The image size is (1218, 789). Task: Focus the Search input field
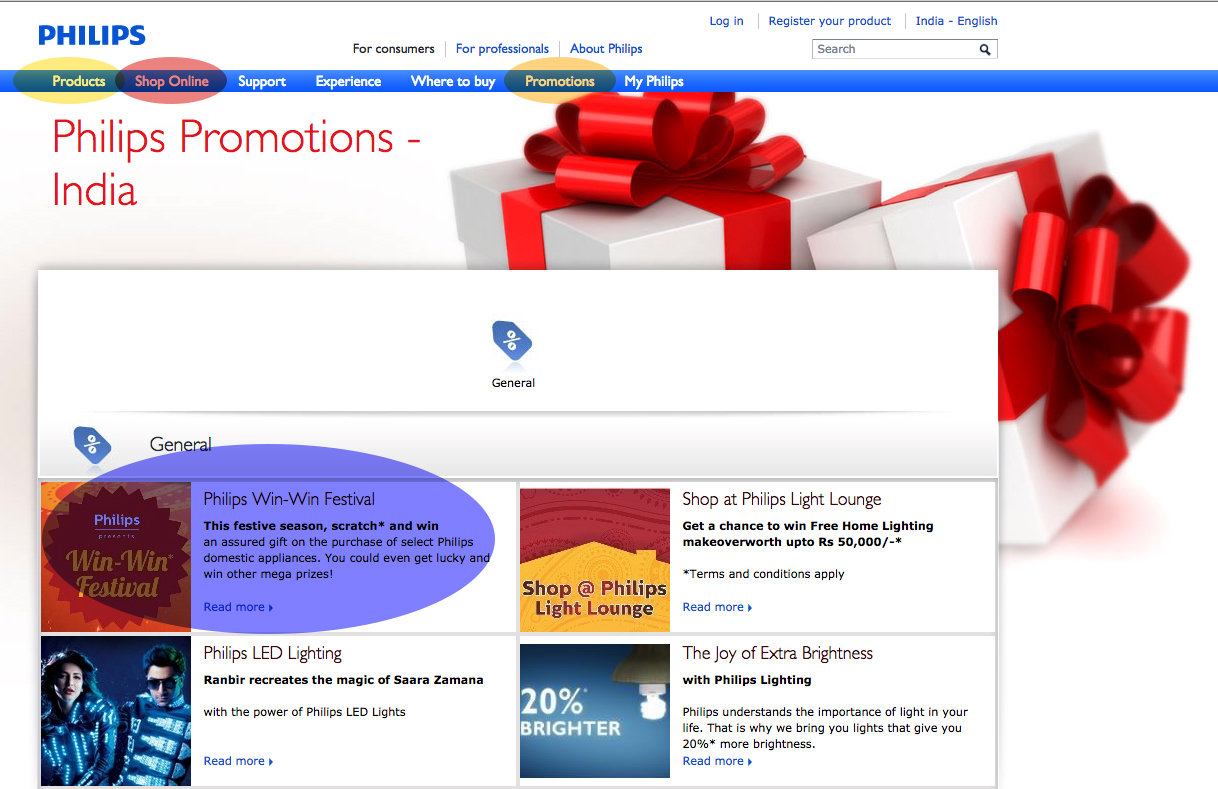point(895,49)
